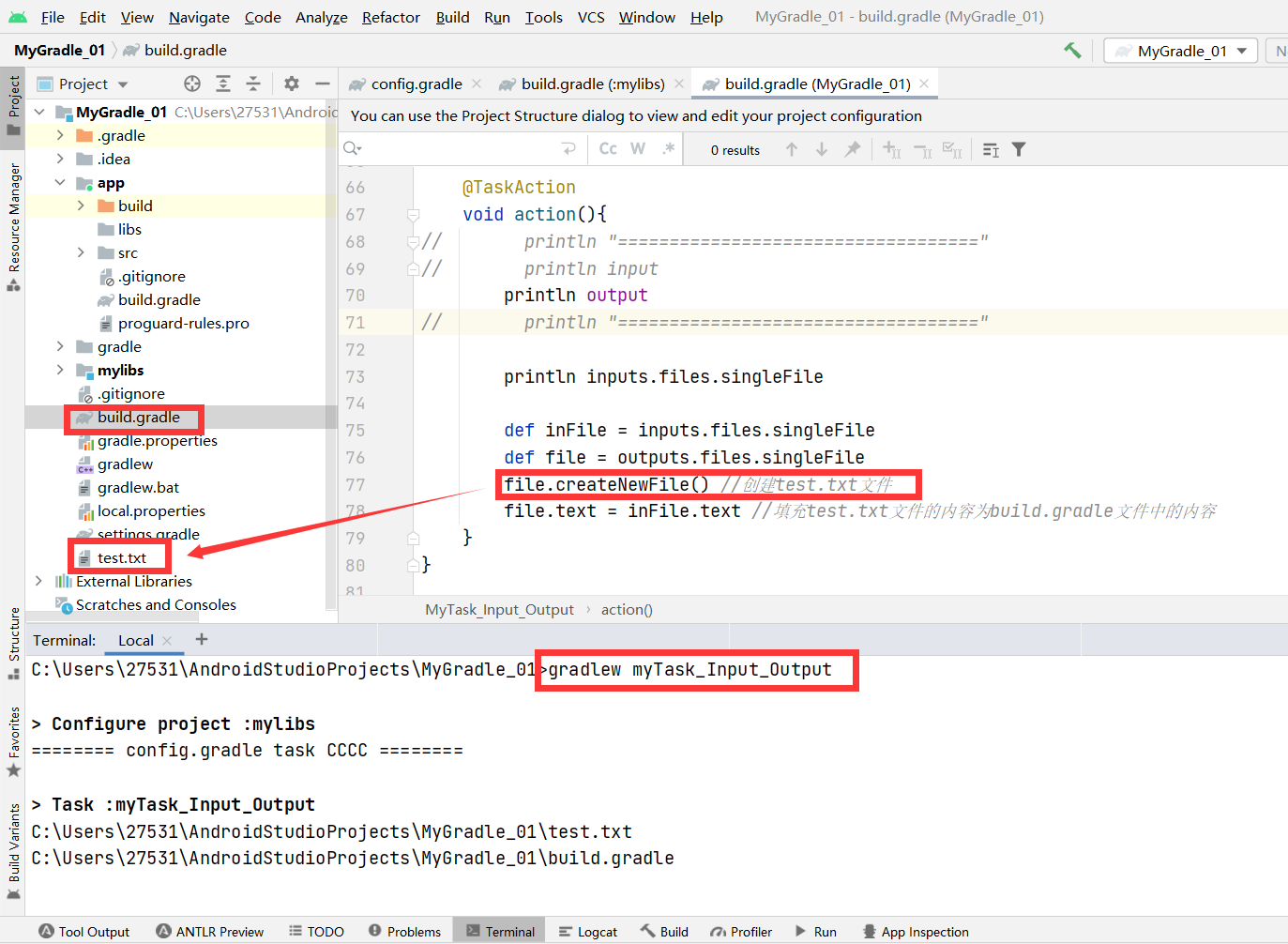Collapse all nodes in Project tree
Image resolution: width=1288 pixels, height=944 pixels.
click(x=253, y=84)
